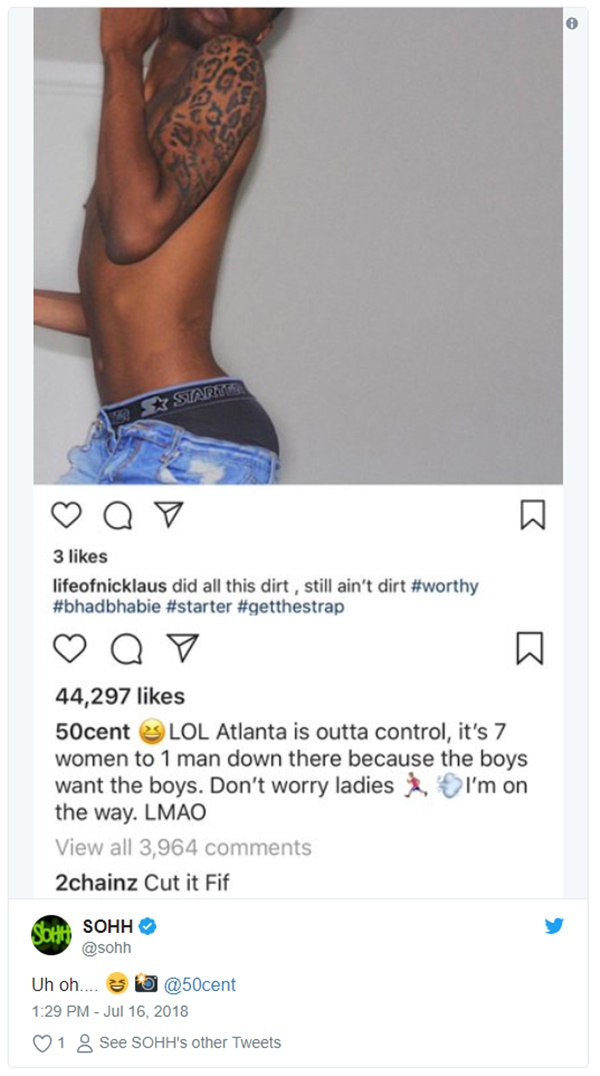This screenshot has height=1076, width=600.
Task: Open the #bhadbhabie hashtag
Action: [107, 607]
